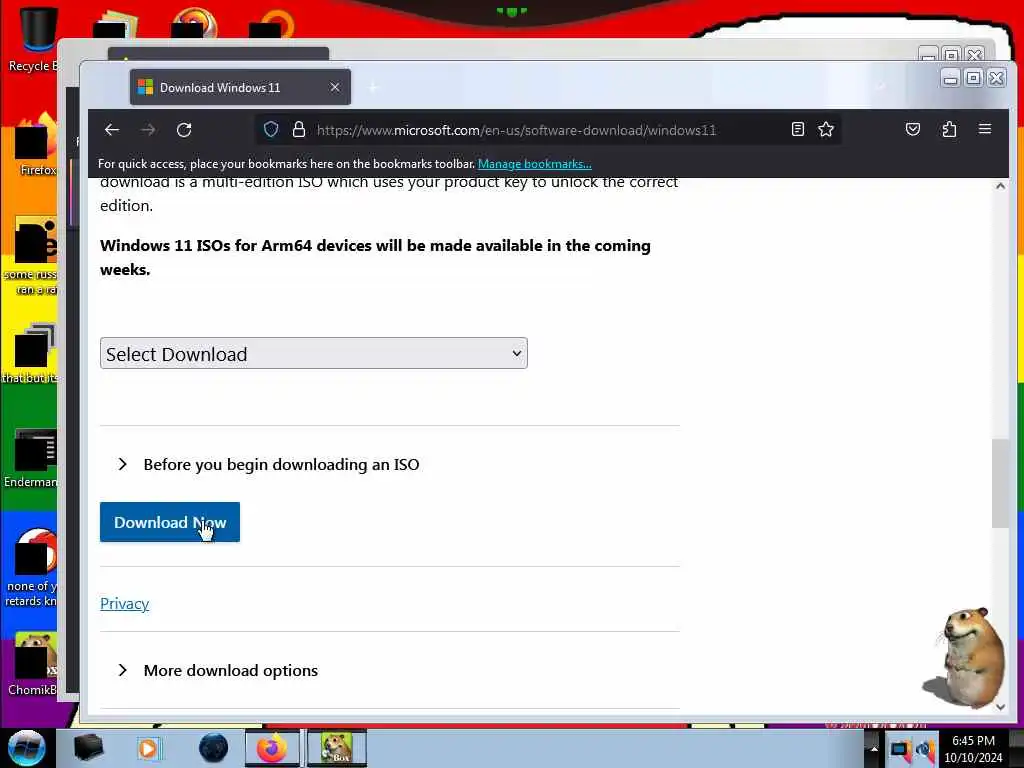1024x768 pixels.
Task: Open the Select Download dropdown
Action: (x=313, y=353)
